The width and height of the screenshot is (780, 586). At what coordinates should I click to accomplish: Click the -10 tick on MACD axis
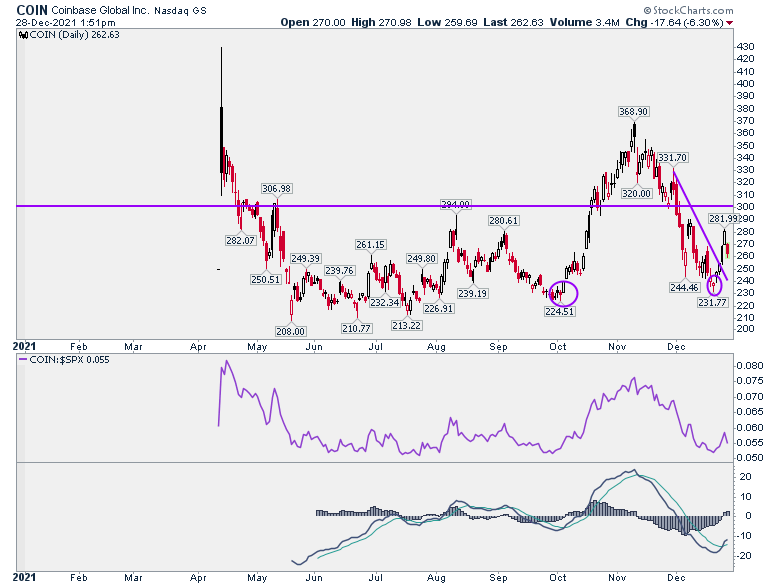[x=744, y=536]
